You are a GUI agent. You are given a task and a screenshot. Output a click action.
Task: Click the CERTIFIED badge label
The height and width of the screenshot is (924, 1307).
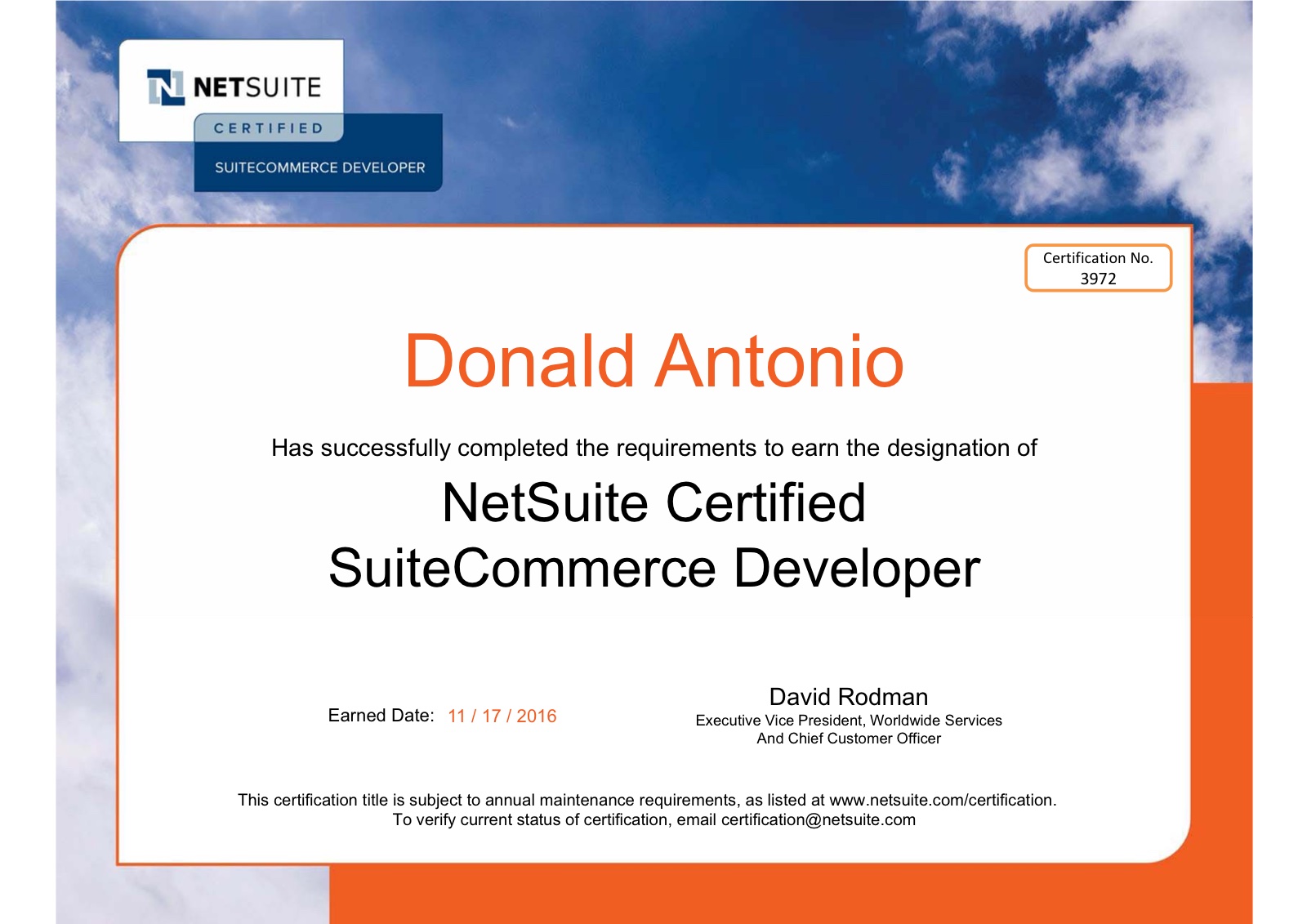[269, 128]
